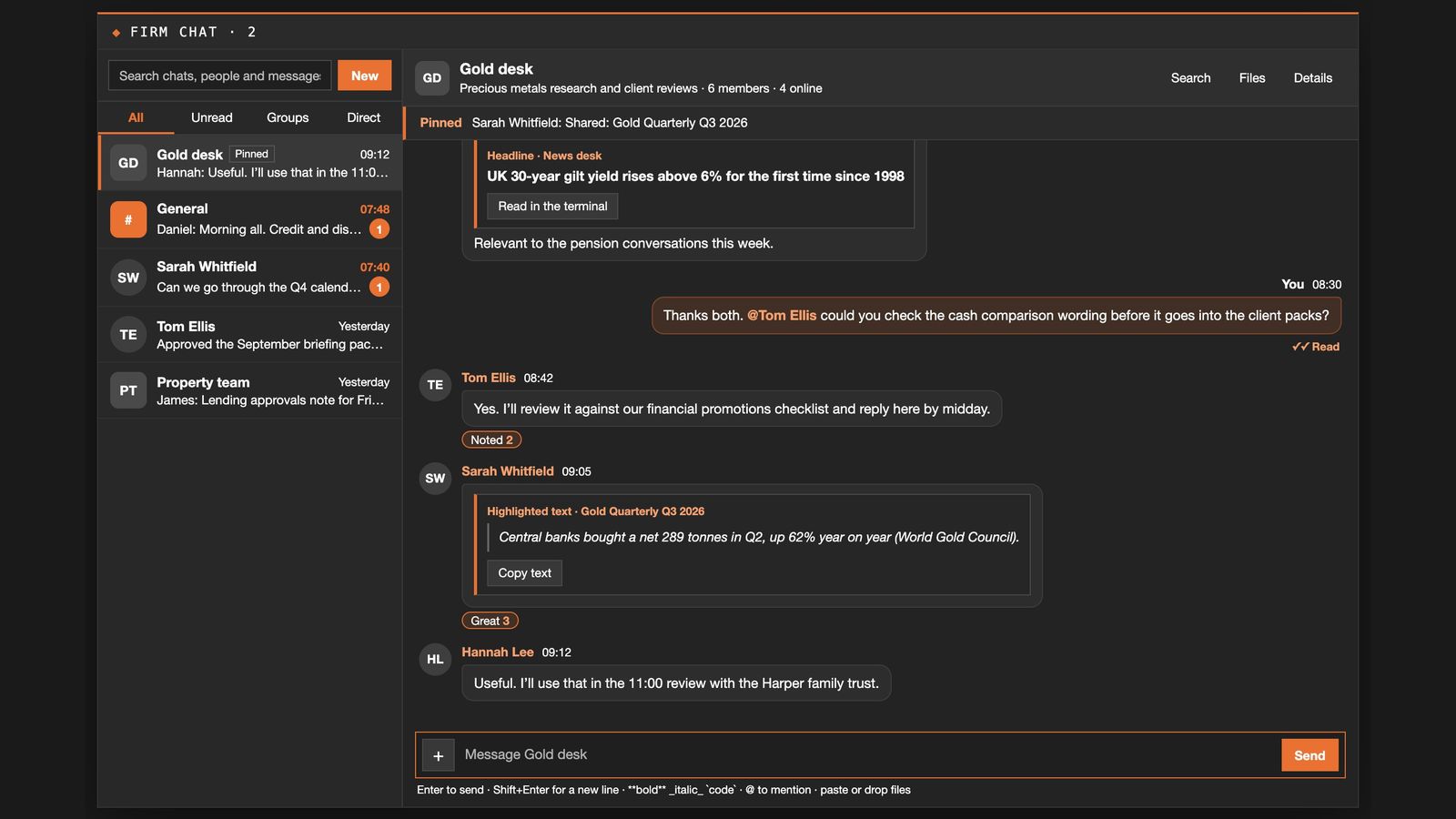Send the message
The width and height of the screenshot is (1456, 819).
1309,755
